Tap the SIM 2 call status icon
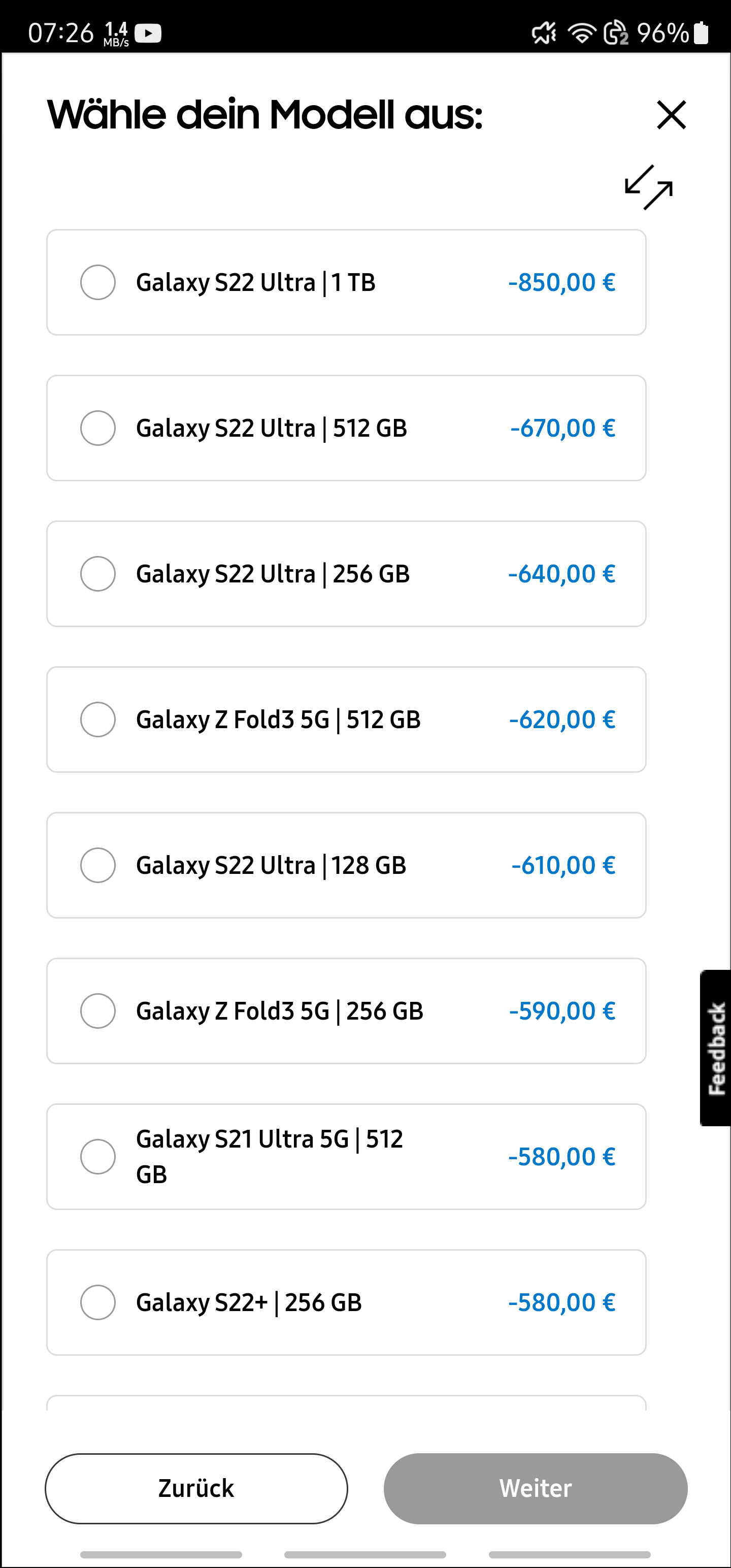 pyautogui.click(x=615, y=33)
